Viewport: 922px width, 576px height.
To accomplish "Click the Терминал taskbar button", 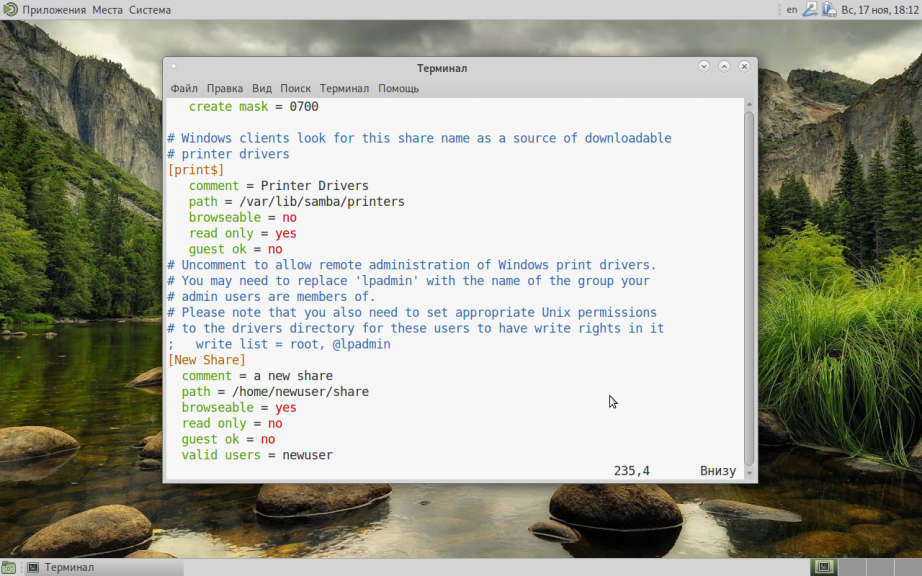I will coord(103,567).
